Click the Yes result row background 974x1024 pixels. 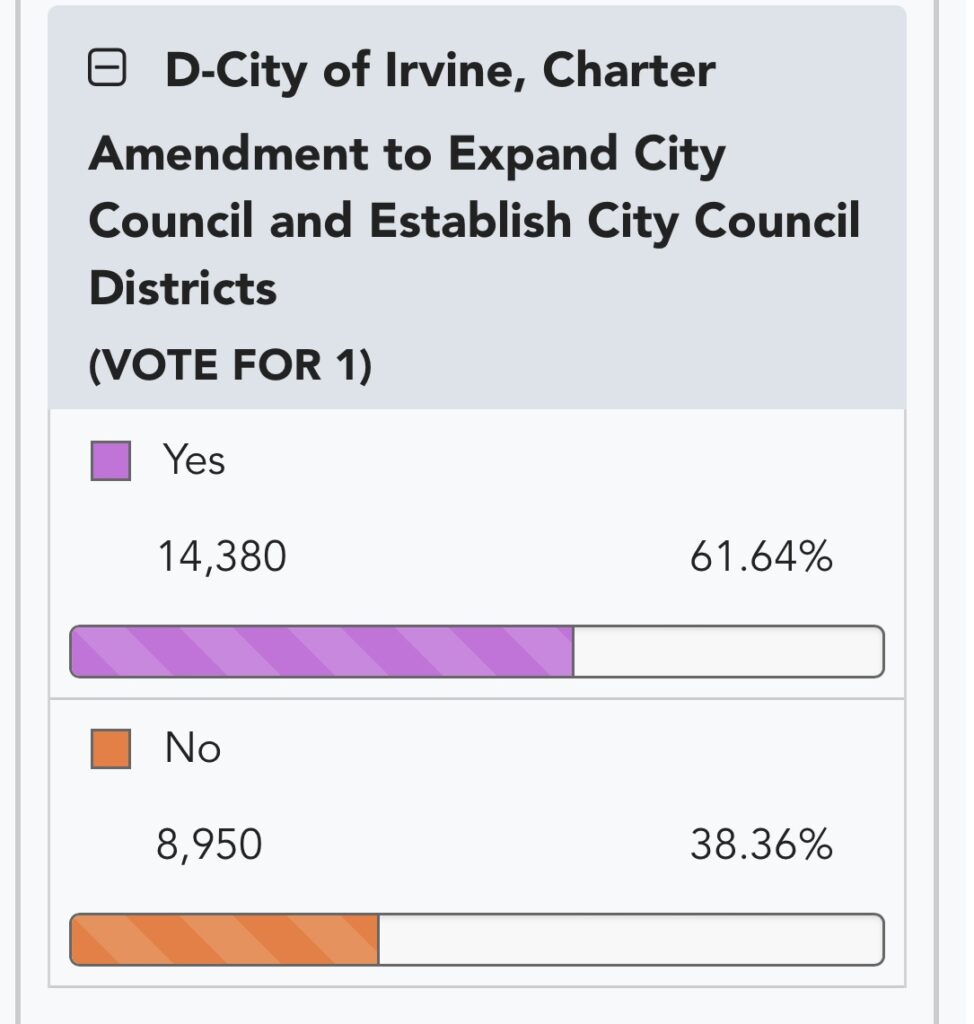coord(477,554)
